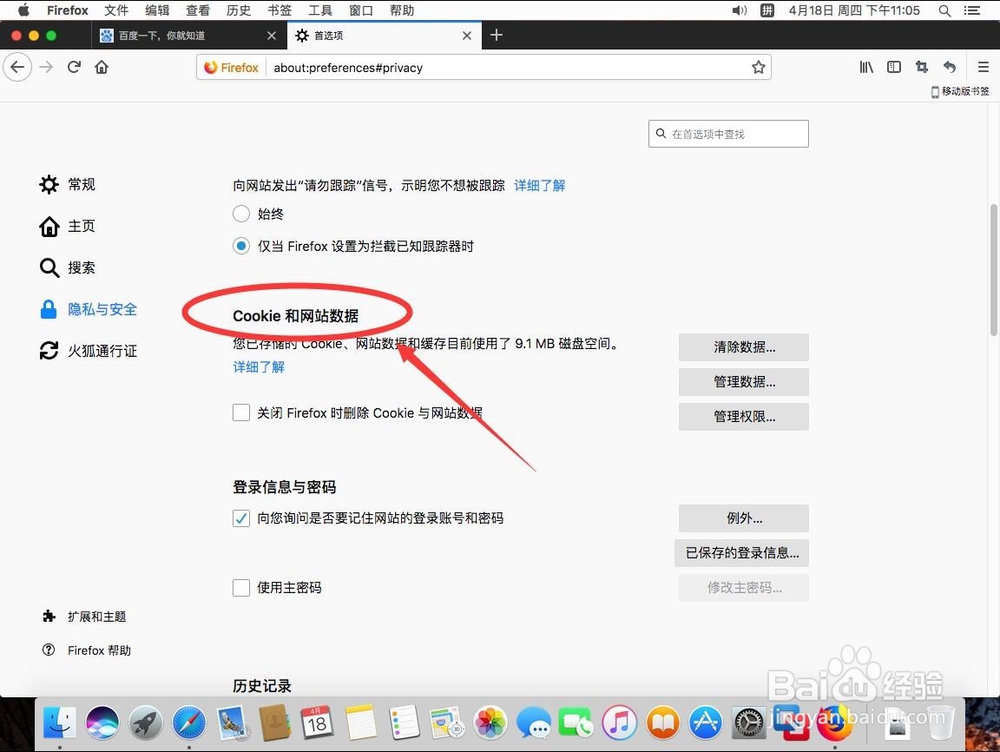Open the Firefox Library books icon
The width and height of the screenshot is (1000, 752).
click(866, 67)
